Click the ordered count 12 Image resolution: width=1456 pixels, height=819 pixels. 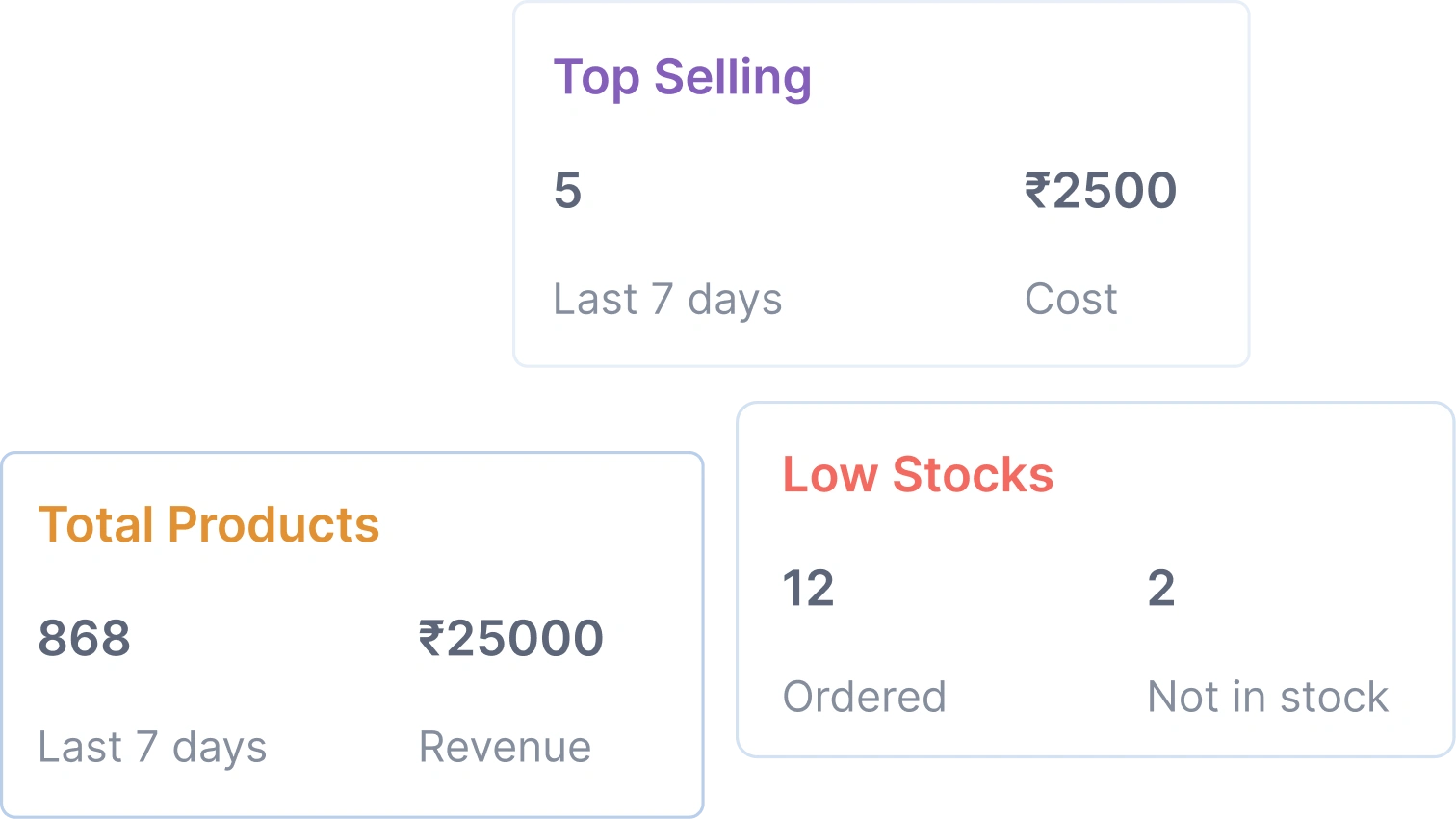pos(808,588)
